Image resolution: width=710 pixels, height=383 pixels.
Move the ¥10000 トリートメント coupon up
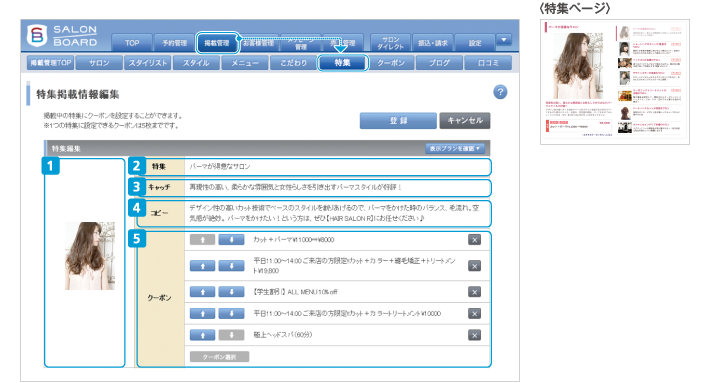202,313
